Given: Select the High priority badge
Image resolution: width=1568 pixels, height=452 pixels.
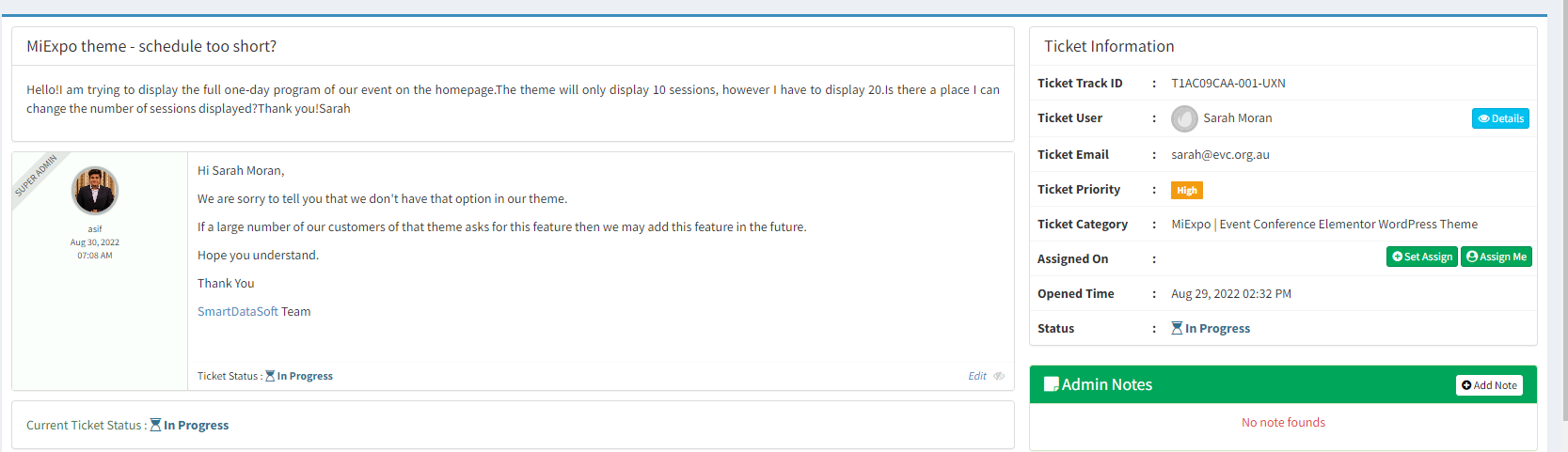Looking at the screenshot, I should coord(1187,190).
